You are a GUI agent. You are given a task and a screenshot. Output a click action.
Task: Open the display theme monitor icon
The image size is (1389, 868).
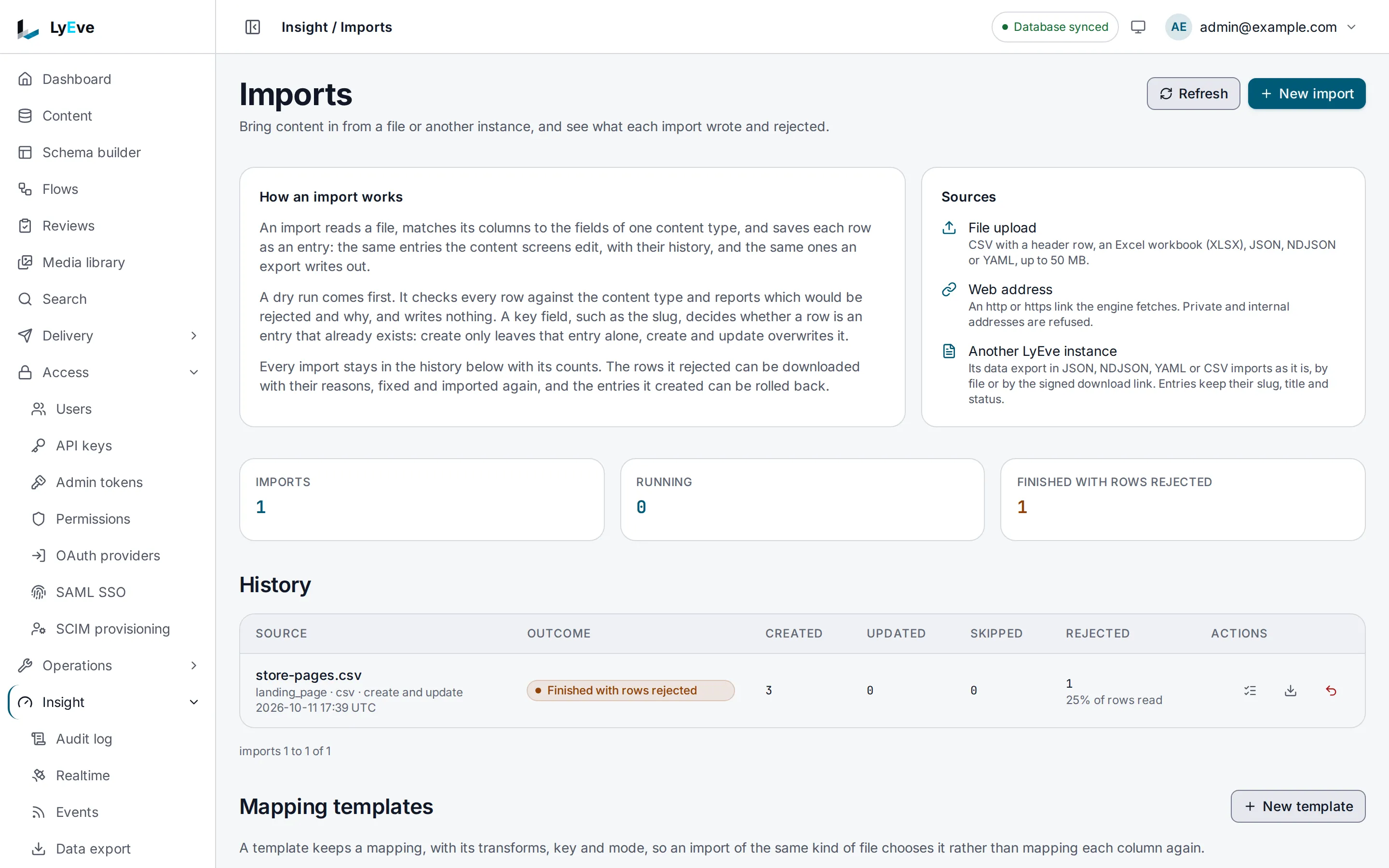coord(1138,27)
